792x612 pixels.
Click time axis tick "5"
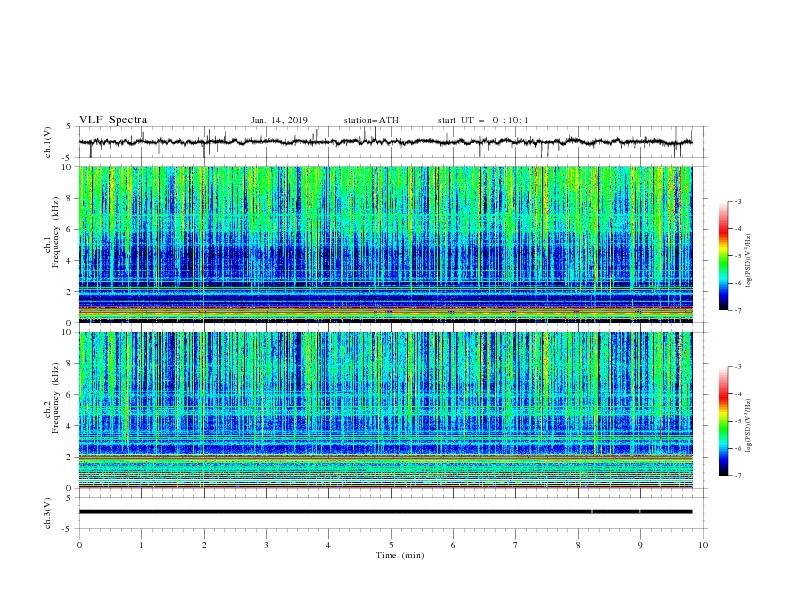tap(391, 545)
